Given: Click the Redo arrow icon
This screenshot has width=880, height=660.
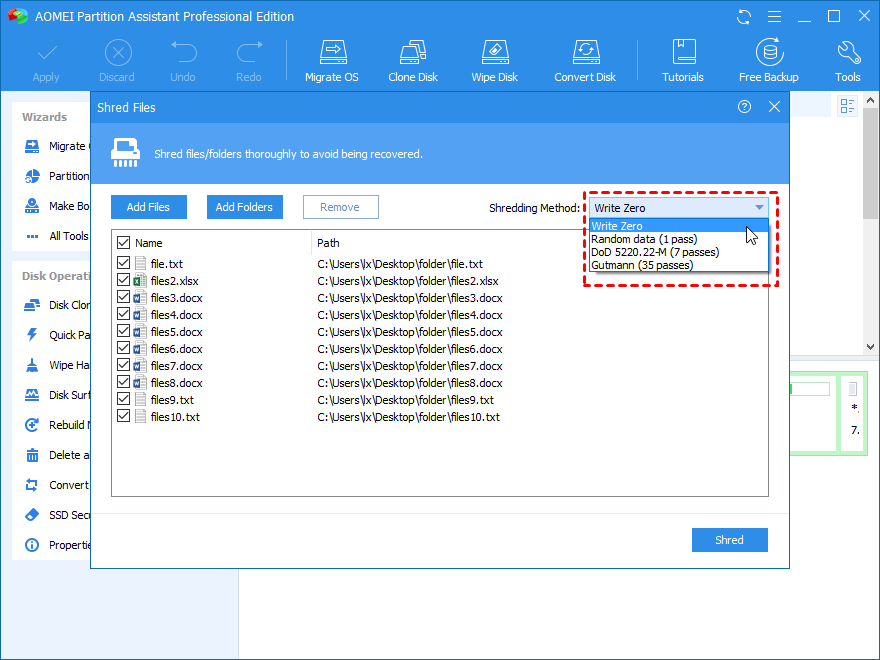Looking at the screenshot, I should [249, 52].
